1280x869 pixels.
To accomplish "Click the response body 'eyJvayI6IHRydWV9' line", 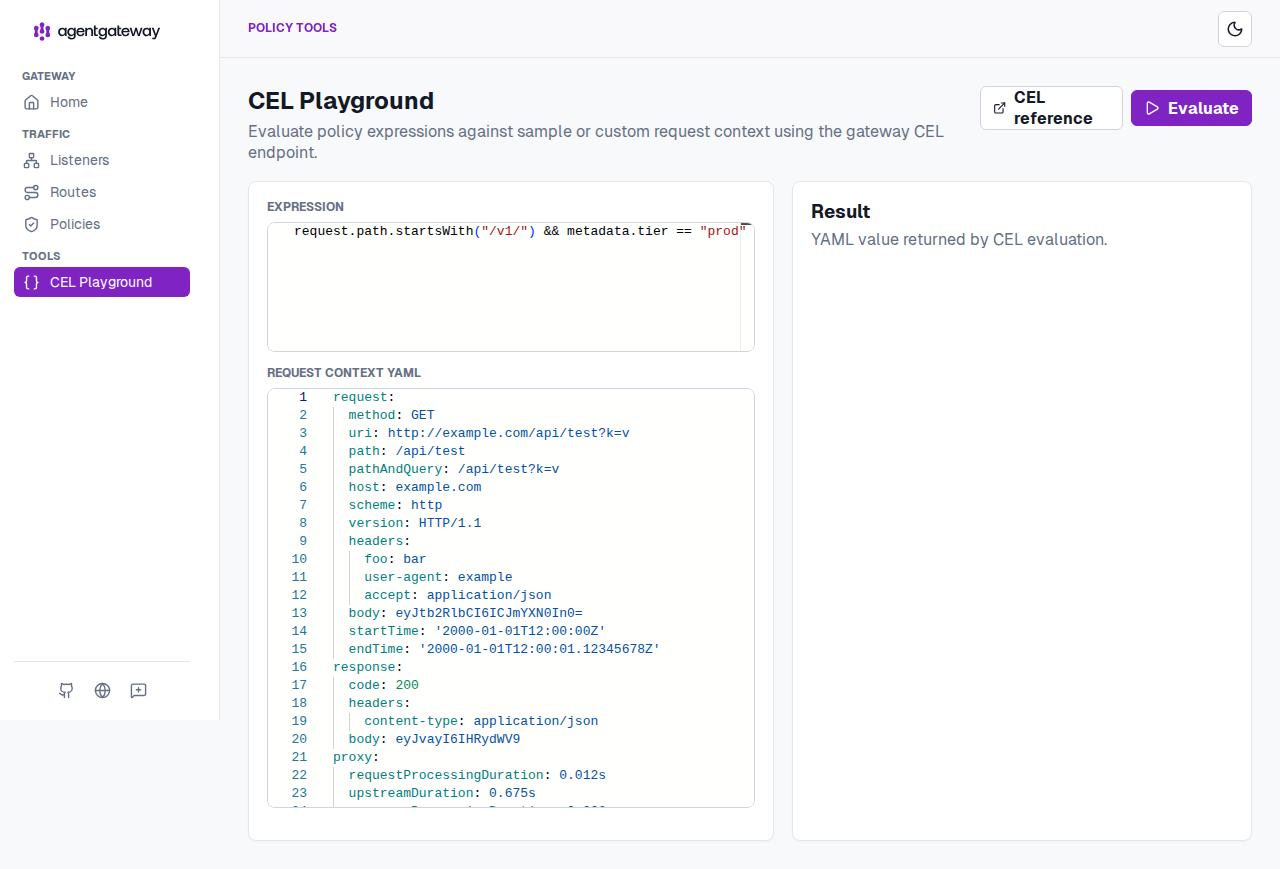I will click(x=434, y=739).
